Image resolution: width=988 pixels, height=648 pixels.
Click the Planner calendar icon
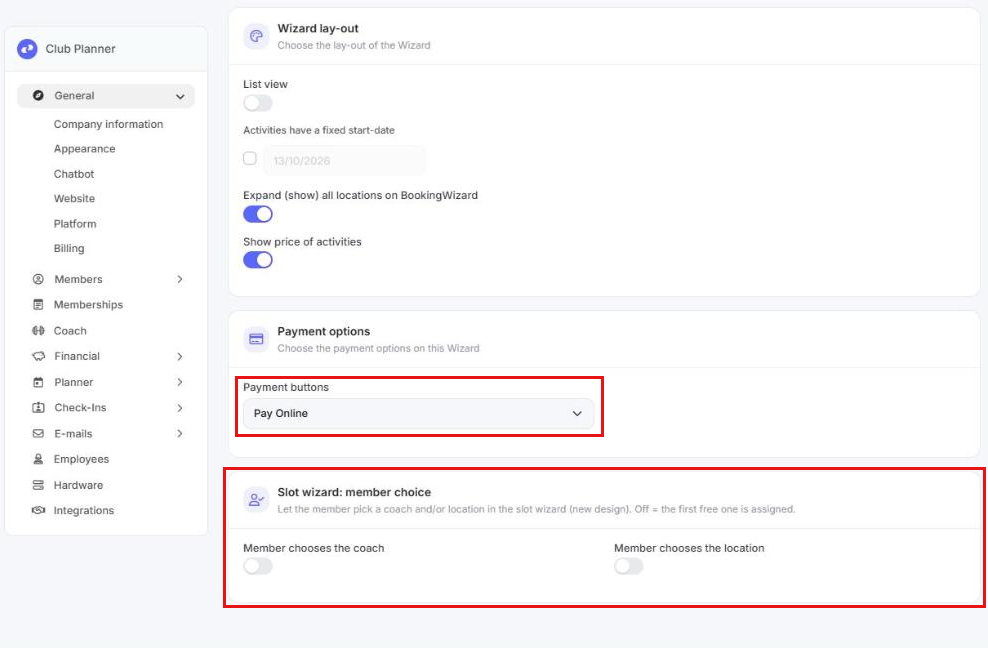[38, 383]
